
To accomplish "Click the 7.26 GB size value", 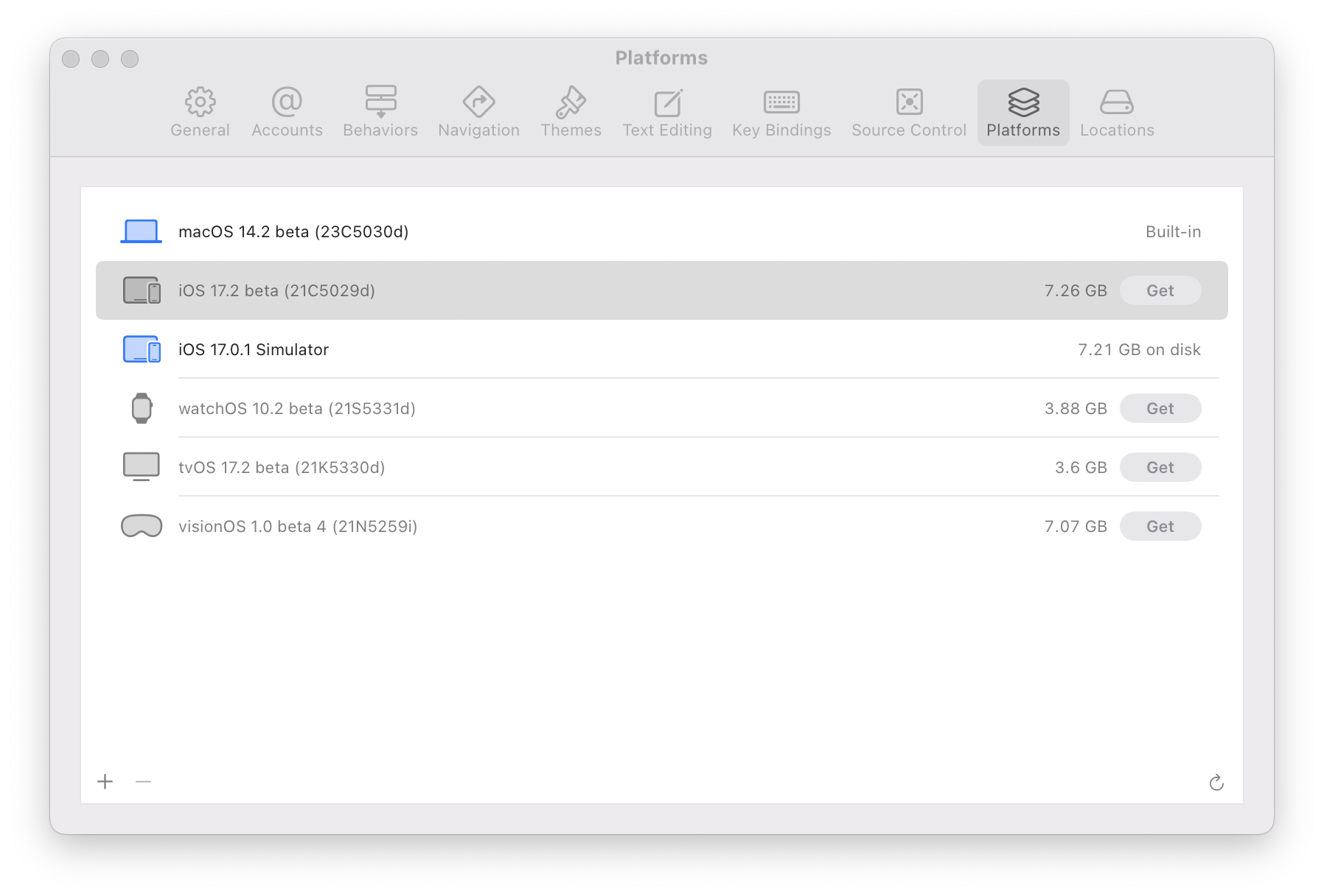I will 1076,290.
